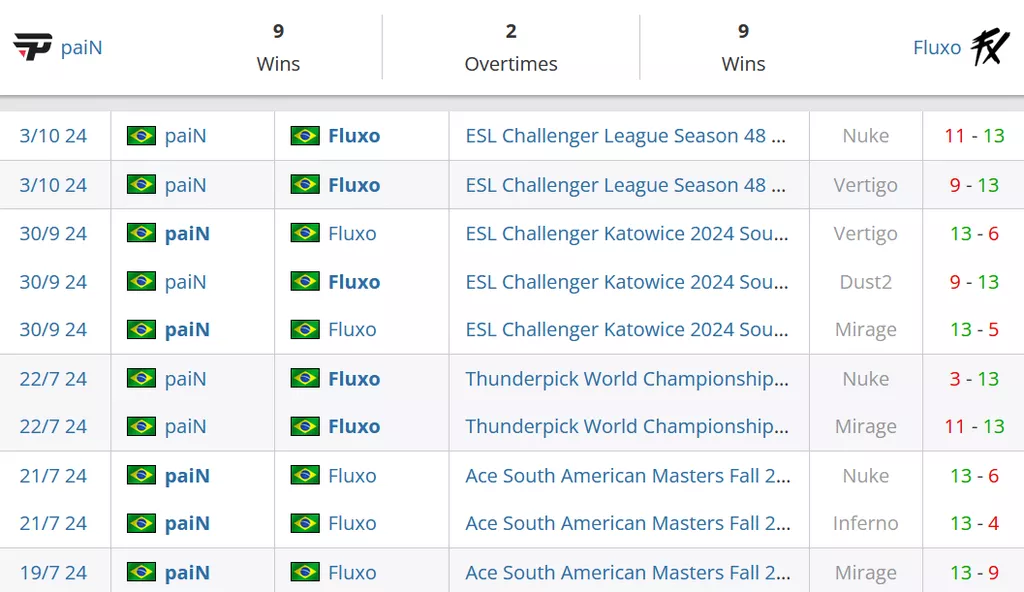Click Brazil flag beside Fluxo in 19/7 24 row
Image resolution: width=1024 pixels, height=592 pixels.
click(305, 572)
